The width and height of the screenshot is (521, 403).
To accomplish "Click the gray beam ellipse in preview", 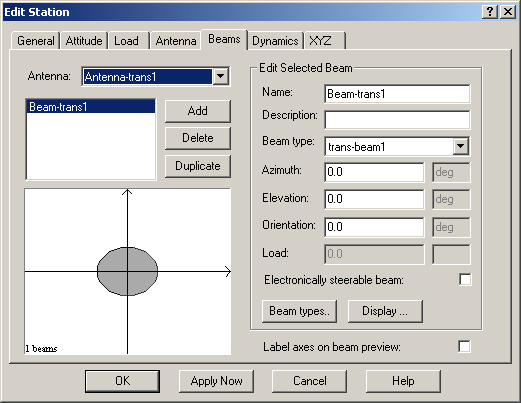I will pos(127,271).
